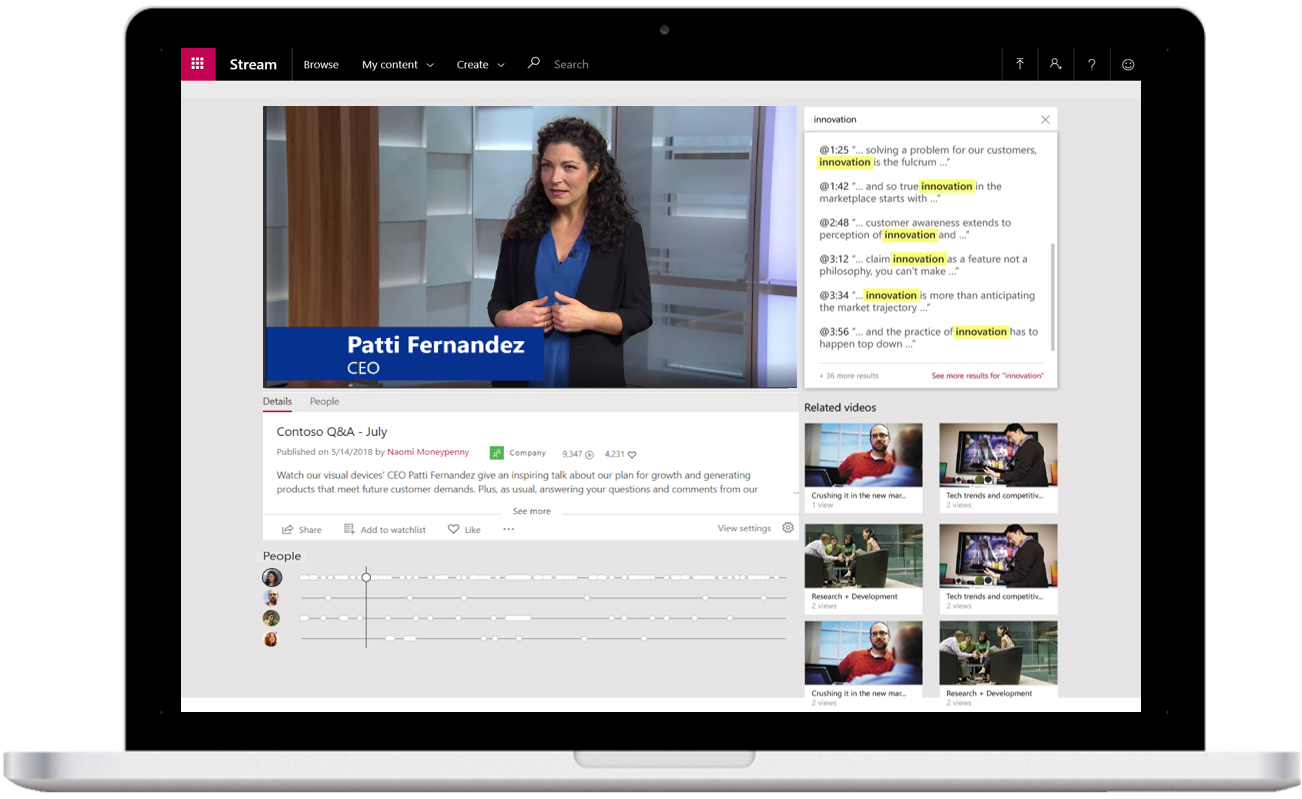Select first person avatar in People timeline
Image resolution: width=1302 pixels, height=799 pixels.
tap(271, 578)
